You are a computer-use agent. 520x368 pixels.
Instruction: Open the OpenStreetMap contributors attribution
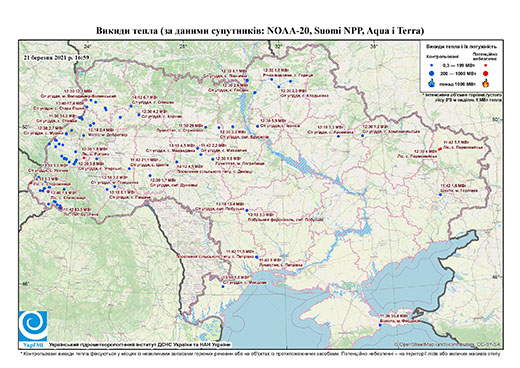(x=448, y=344)
